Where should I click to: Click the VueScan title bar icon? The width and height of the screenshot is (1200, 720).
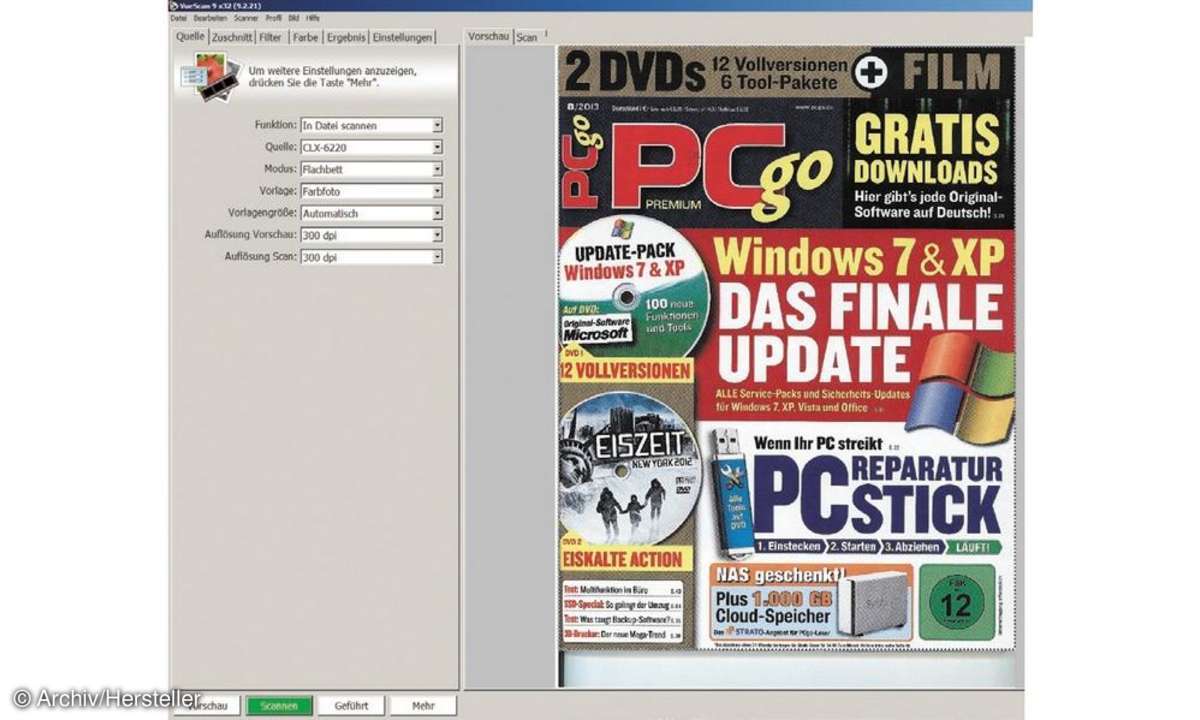[x=175, y=5]
